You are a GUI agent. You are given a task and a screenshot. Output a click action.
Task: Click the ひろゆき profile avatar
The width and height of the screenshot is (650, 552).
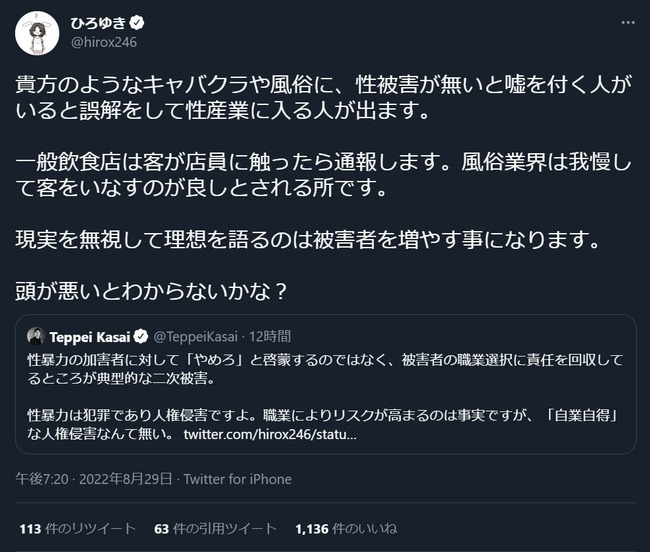(37, 33)
